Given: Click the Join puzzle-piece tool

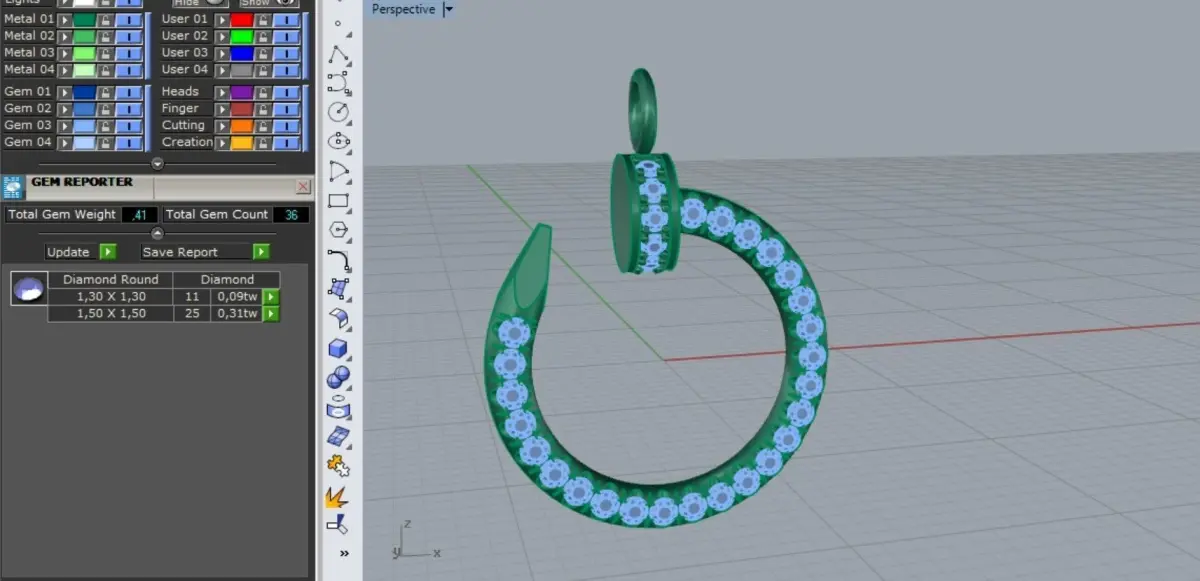Looking at the screenshot, I should click(x=338, y=465).
